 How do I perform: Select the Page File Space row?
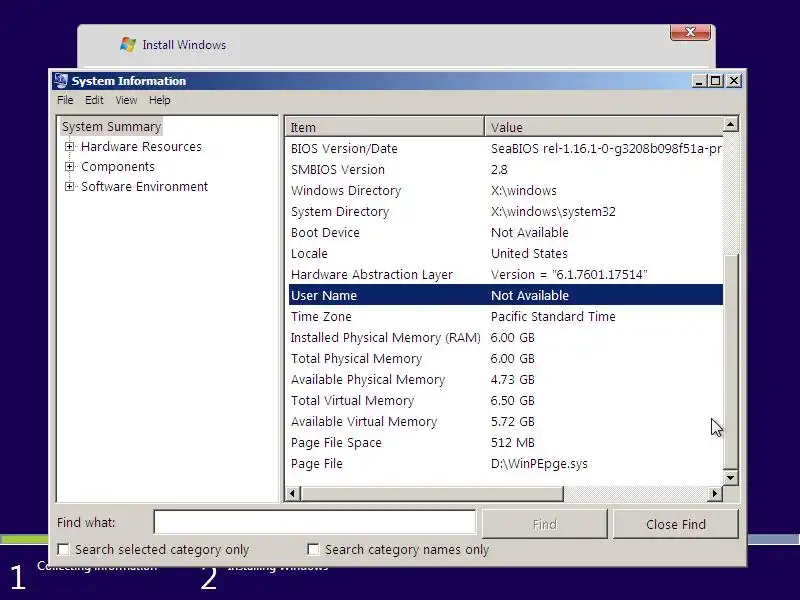506,442
